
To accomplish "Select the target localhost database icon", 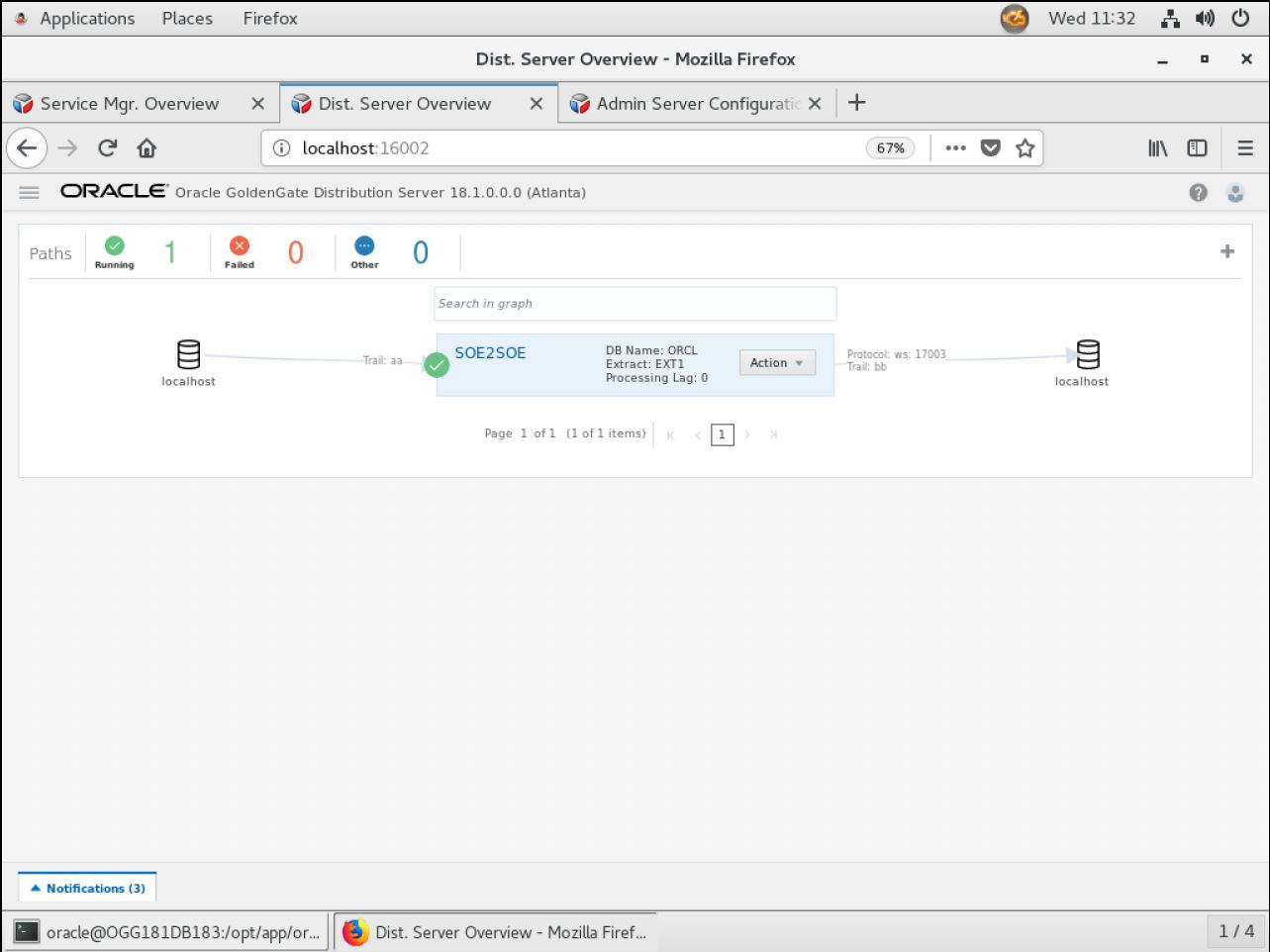I will click(1088, 353).
